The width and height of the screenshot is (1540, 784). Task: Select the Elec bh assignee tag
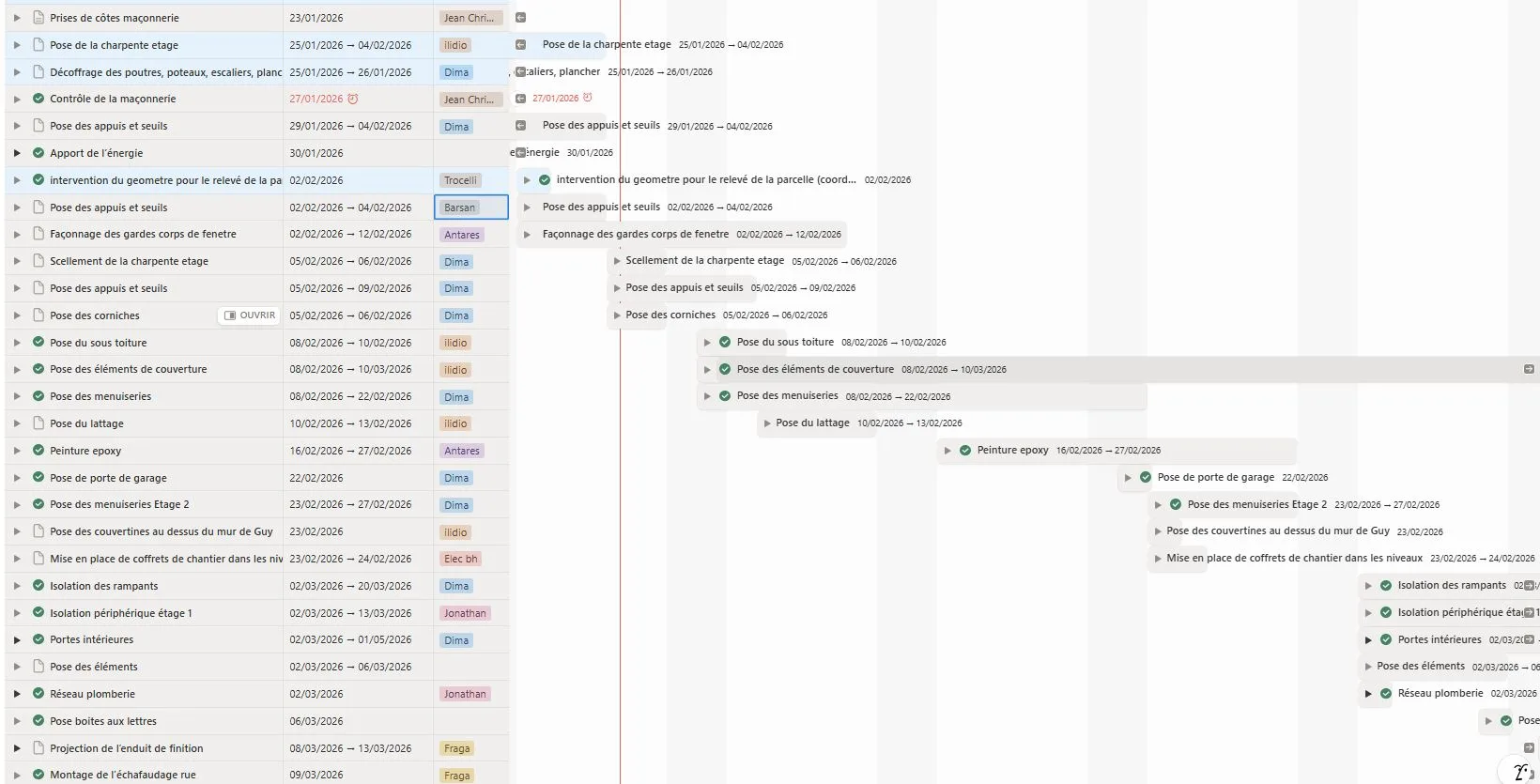click(461, 559)
